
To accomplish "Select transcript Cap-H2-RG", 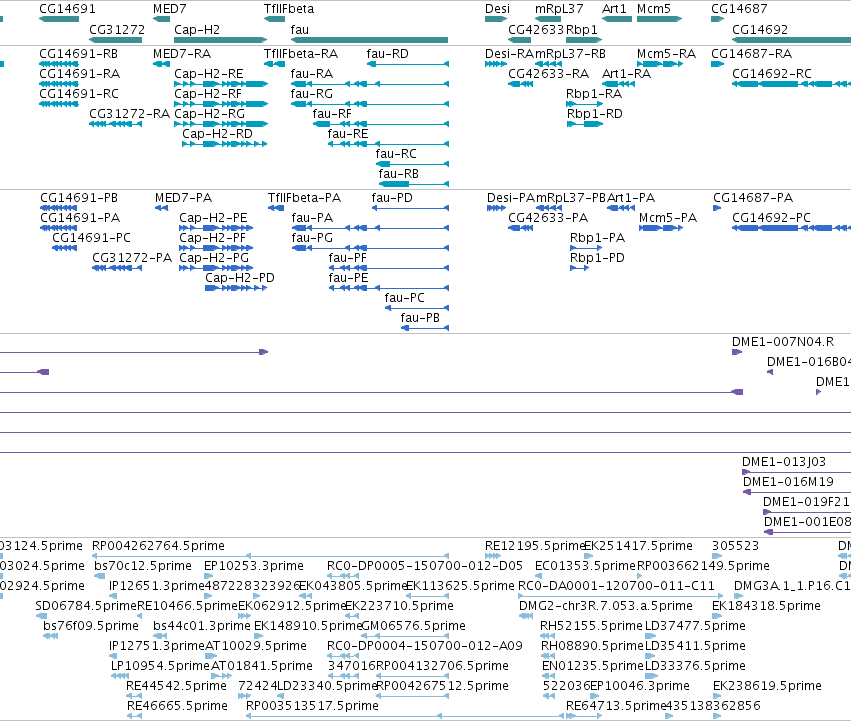I will click(x=221, y=124).
